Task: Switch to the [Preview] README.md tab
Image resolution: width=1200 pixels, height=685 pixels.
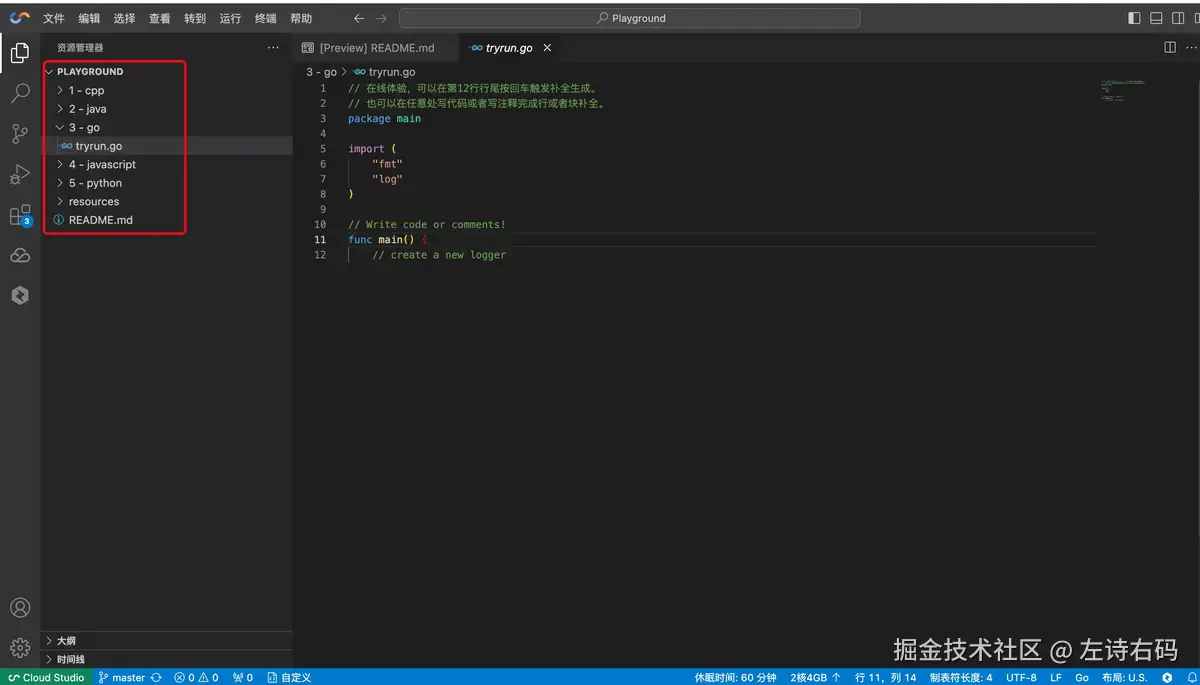Action: tap(376, 47)
